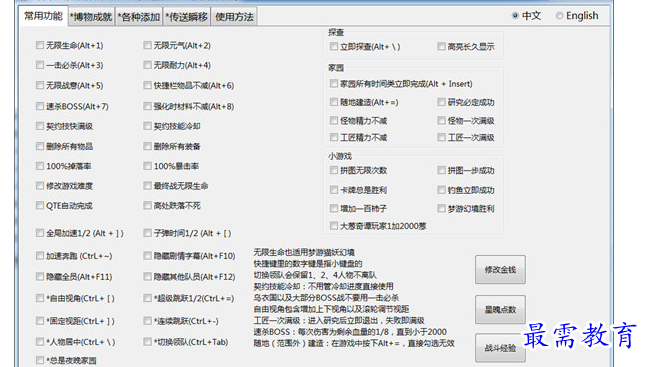
Task: Tick 一击必杀(Alt+3) checkbox
Action: [x=40, y=65]
